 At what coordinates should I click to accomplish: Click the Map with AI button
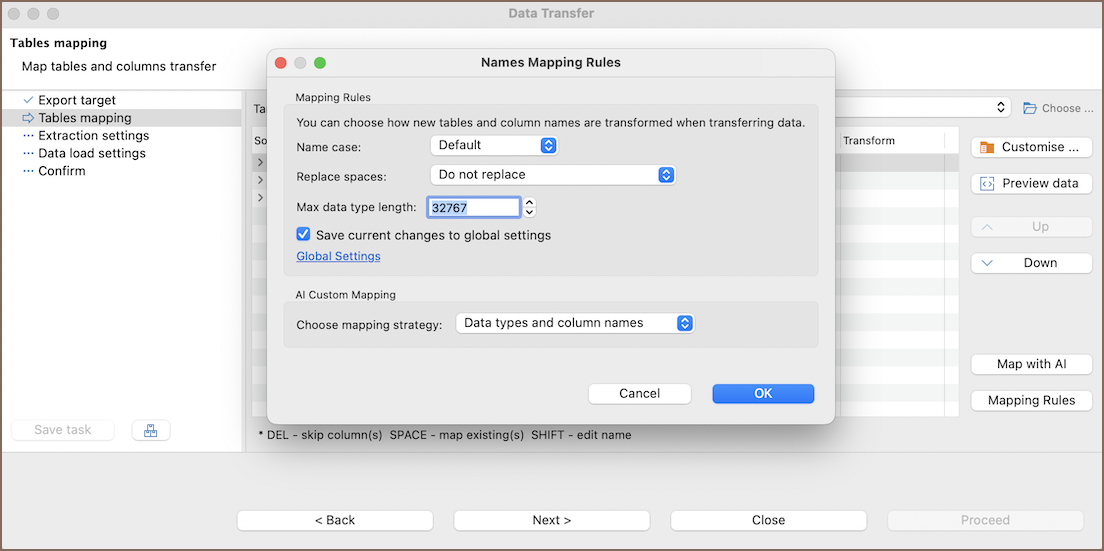(1031, 364)
